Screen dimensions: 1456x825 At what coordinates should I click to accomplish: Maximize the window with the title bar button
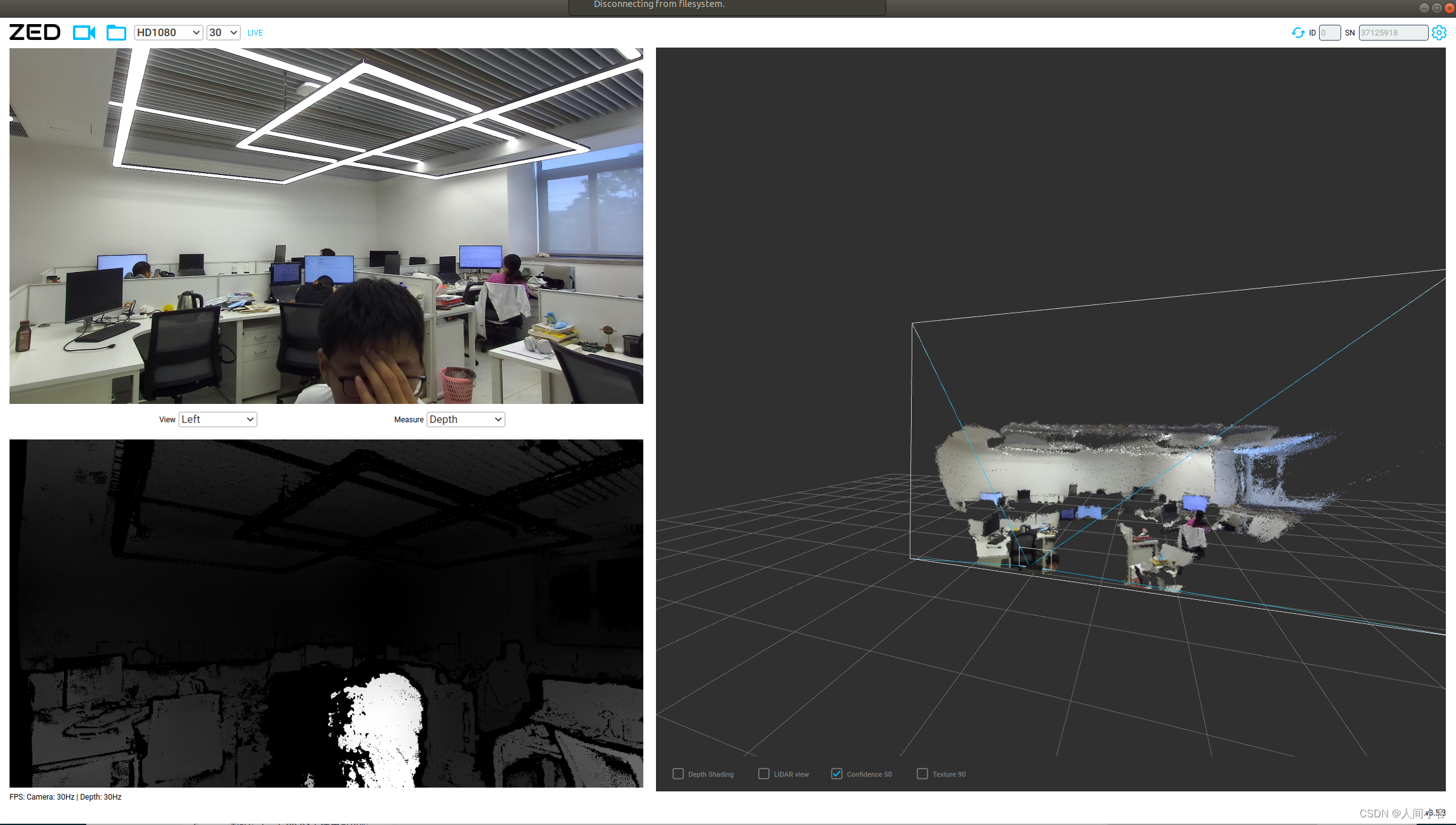coord(1436,8)
